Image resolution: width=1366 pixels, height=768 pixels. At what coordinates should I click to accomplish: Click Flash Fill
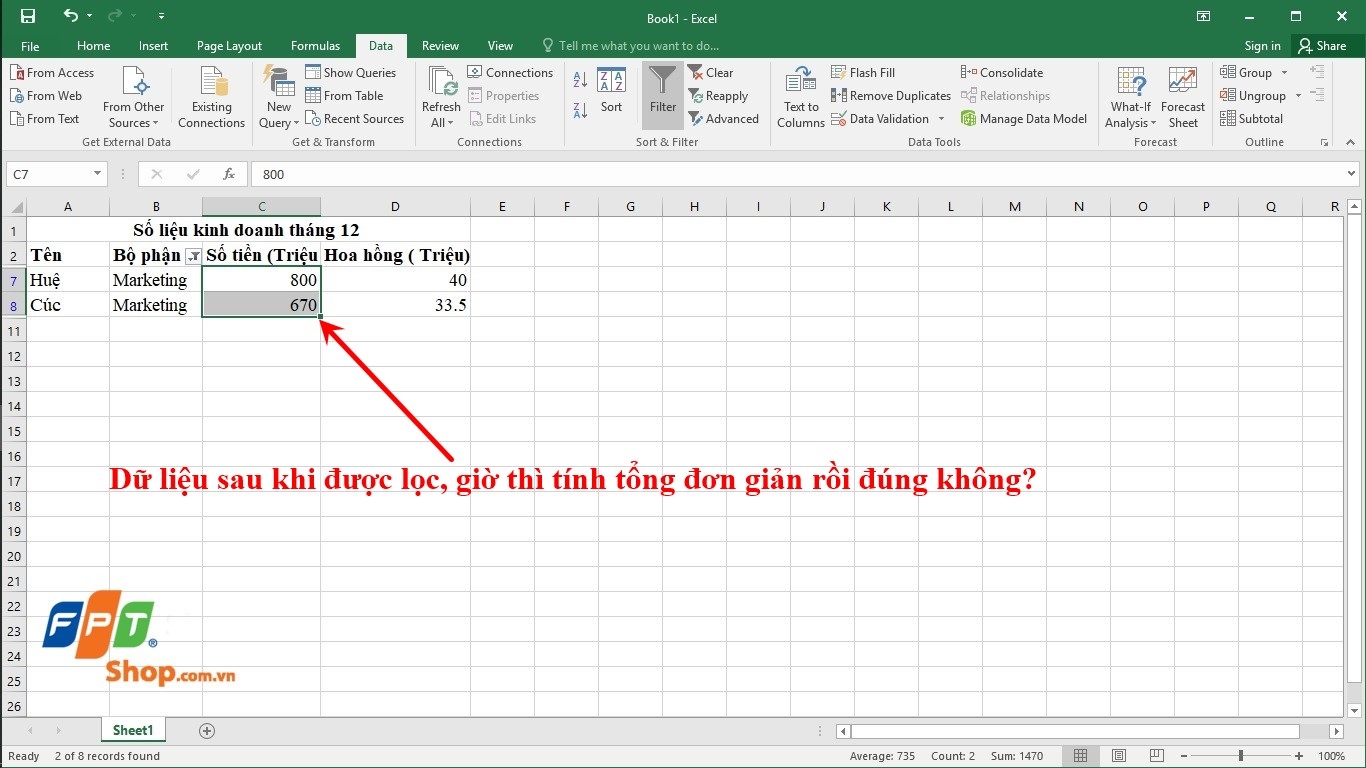[x=863, y=73]
